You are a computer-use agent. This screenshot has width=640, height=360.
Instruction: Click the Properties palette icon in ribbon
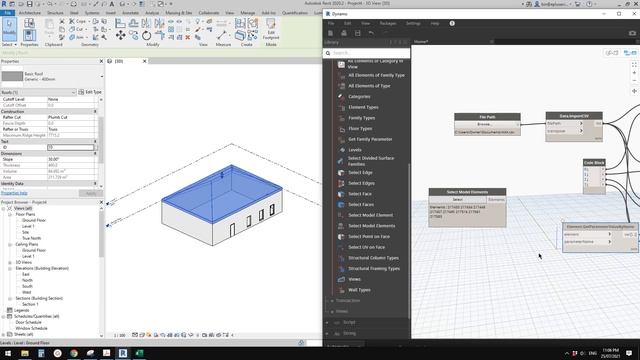pyautogui.click(x=29, y=35)
